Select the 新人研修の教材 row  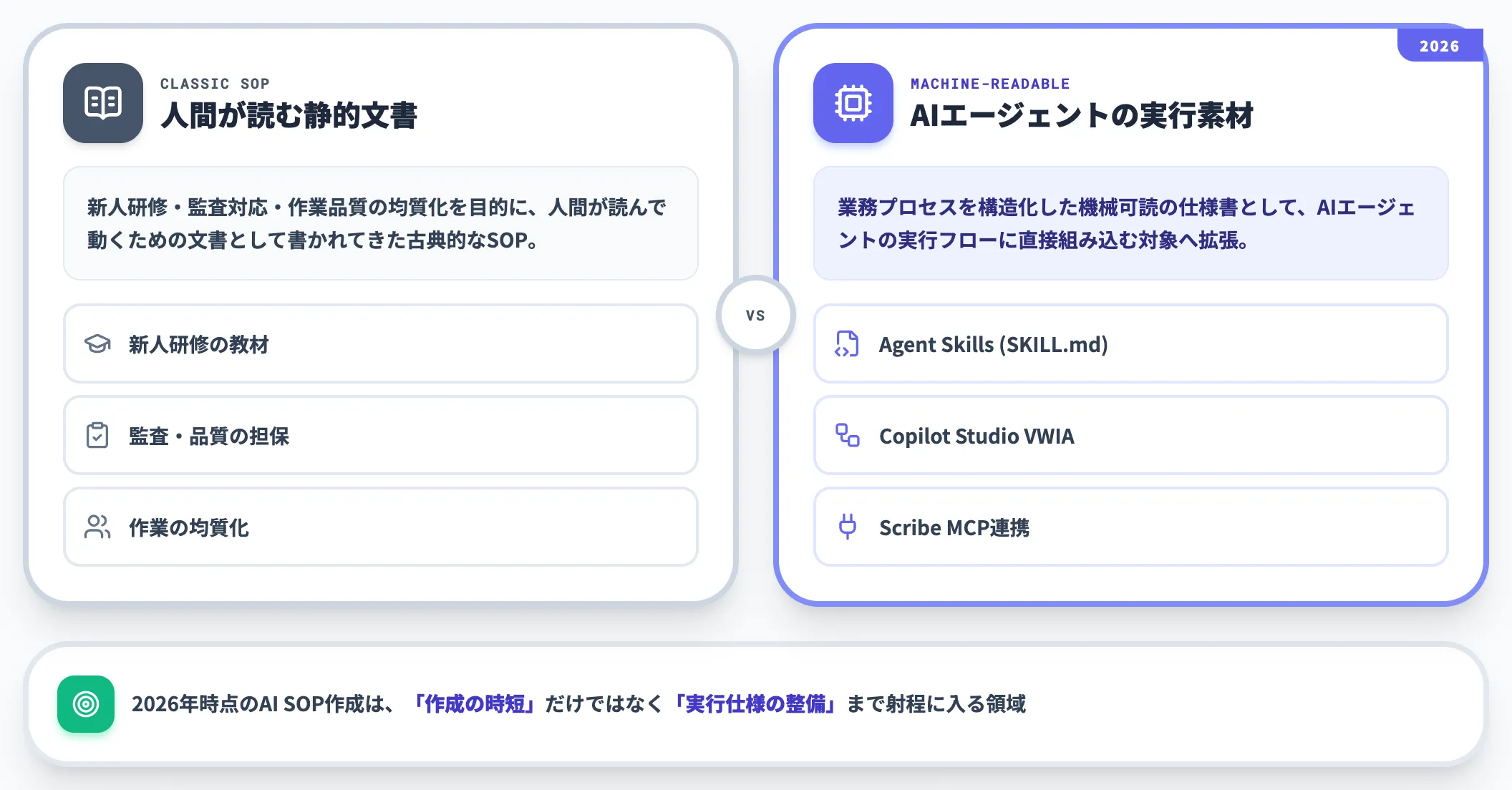(x=381, y=343)
